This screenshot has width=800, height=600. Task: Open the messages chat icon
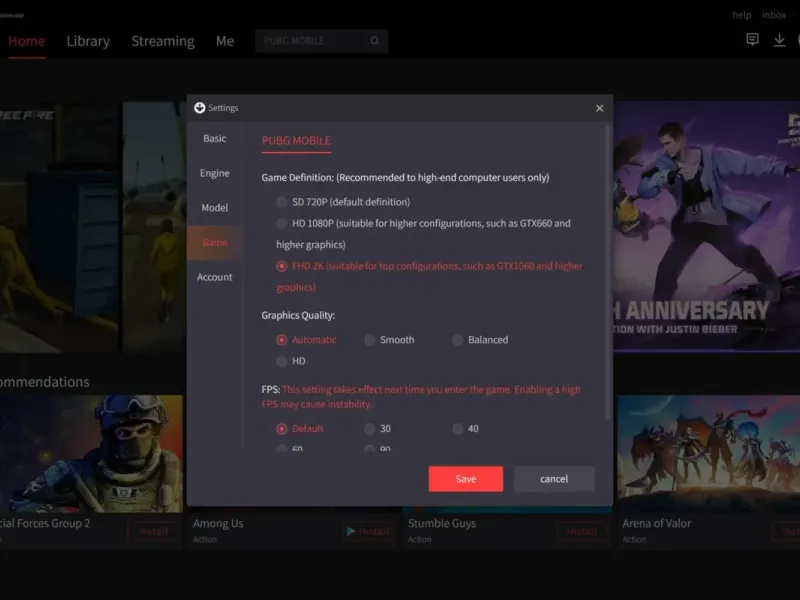pos(752,40)
